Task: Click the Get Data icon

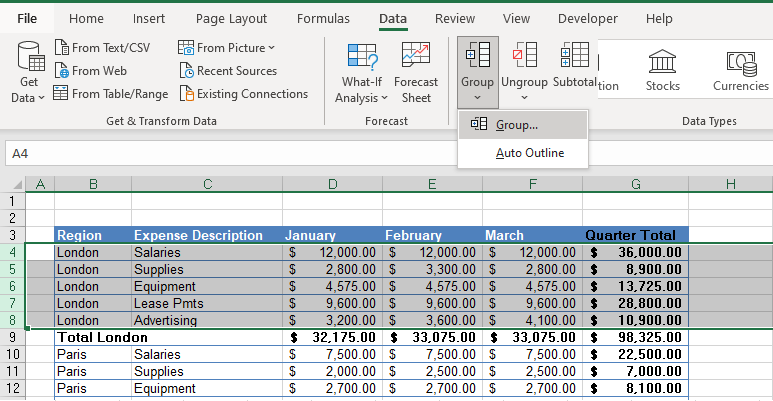Action: pyautogui.click(x=28, y=58)
